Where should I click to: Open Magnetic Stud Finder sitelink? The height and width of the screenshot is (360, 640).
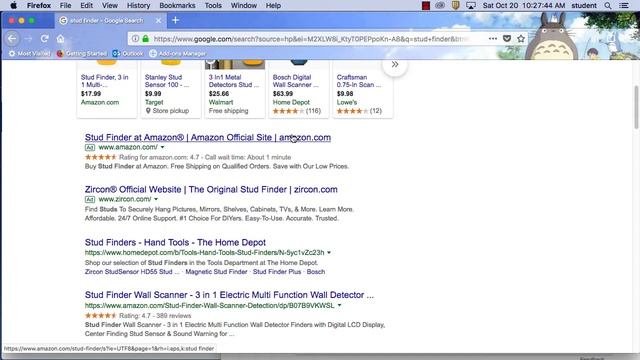216,272
